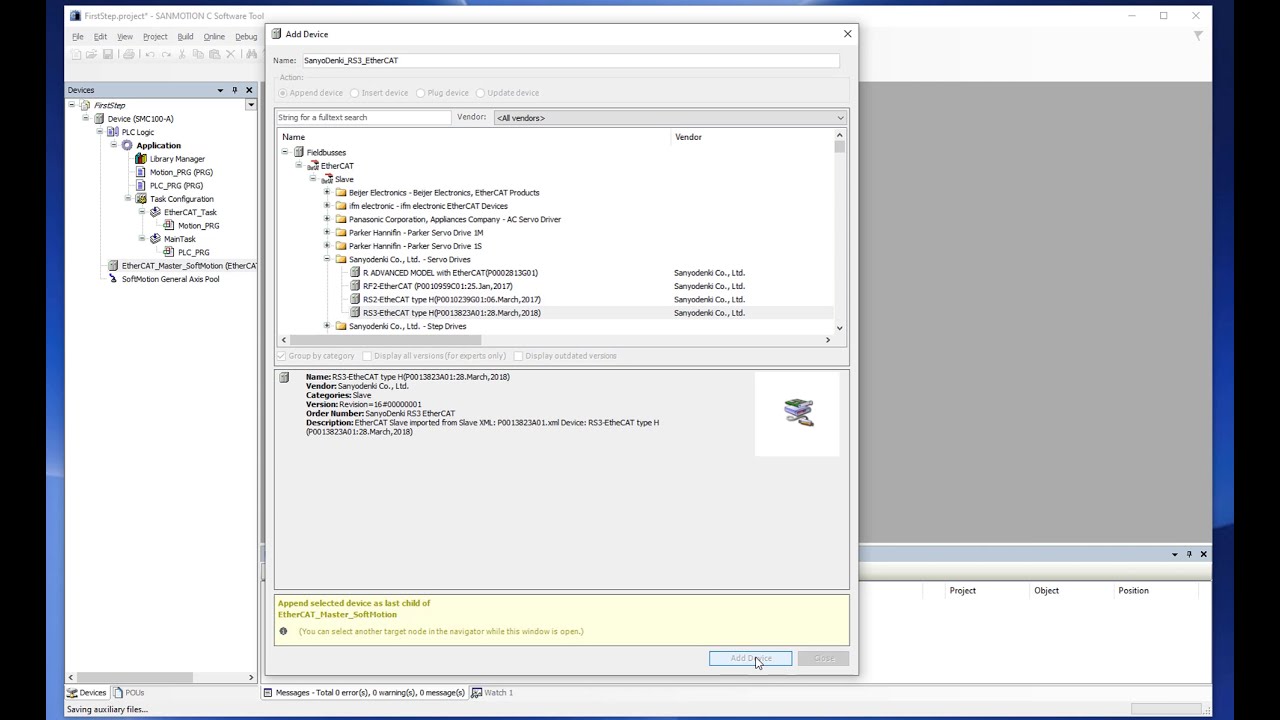Switch to the POUs tab
The width and height of the screenshot is (1280, 720).
(x=129, y=692)
